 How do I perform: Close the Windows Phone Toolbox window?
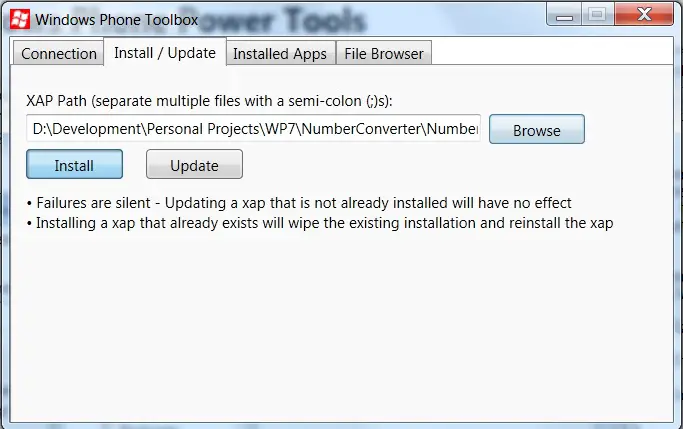tap(644, 14)
